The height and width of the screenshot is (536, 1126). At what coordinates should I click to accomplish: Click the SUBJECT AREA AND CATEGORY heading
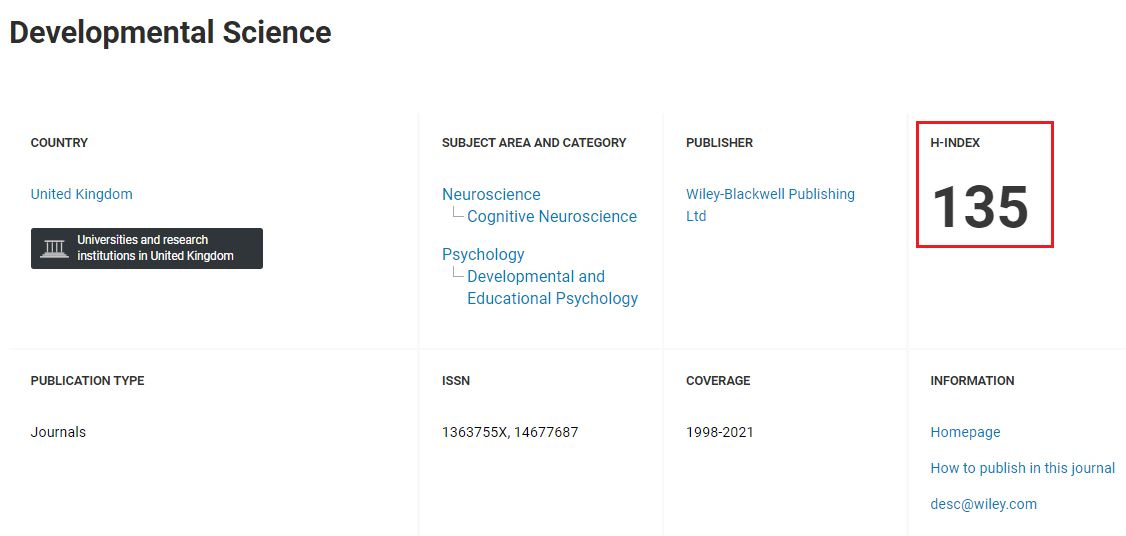[x=534, y=143]
